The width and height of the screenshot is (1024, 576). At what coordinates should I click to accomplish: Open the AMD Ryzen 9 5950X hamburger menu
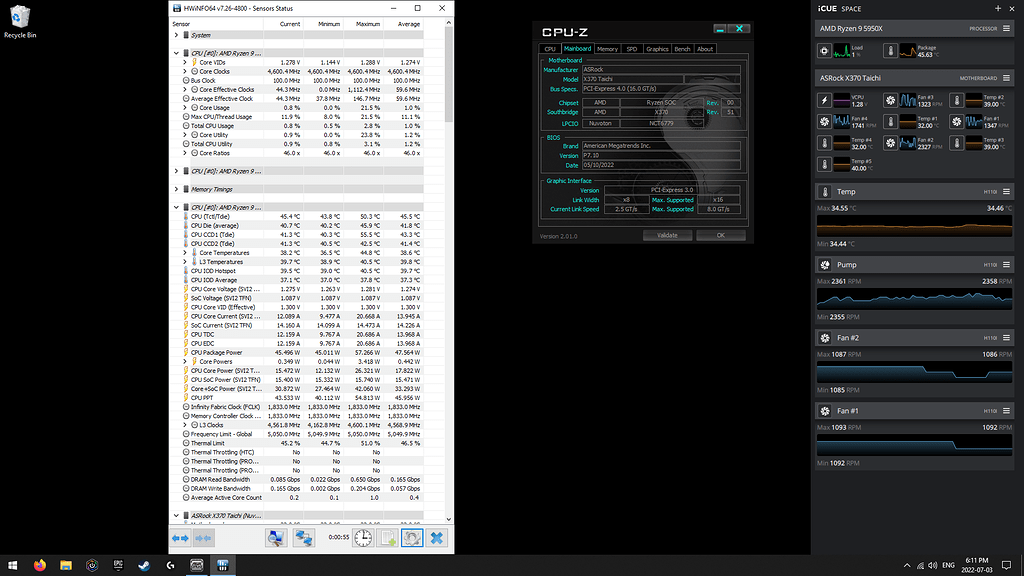[1012, 29]
